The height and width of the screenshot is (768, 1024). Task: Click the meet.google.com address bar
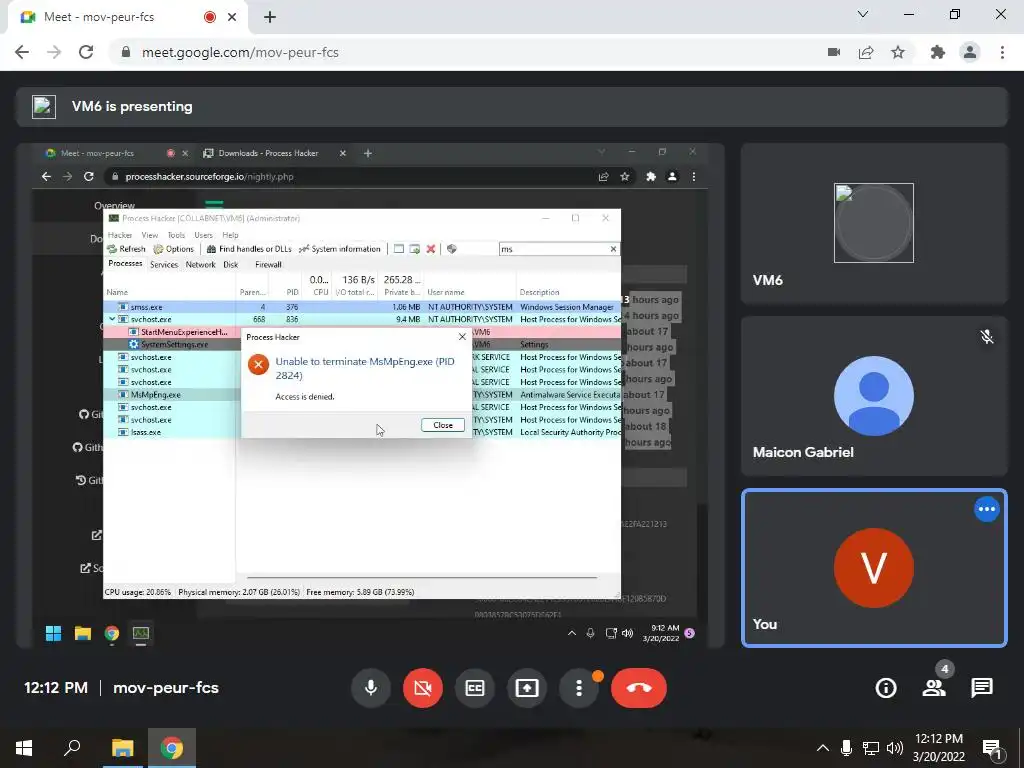pyautogui.click(x=457, y=52)
